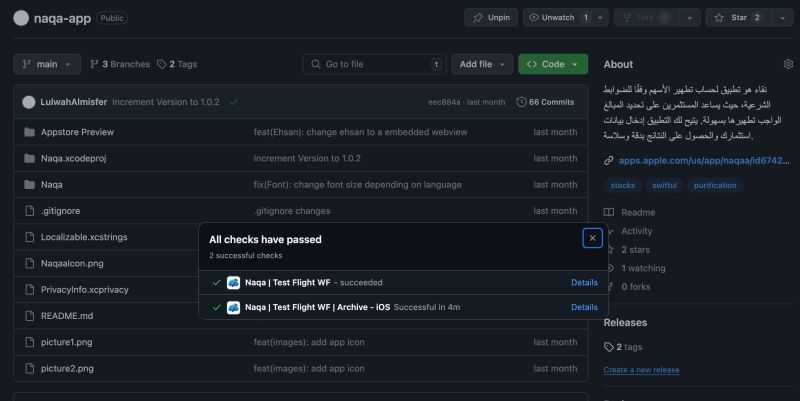Image resolution: width=800 pixels, height=401 pixels.
Task: Select the swiftui topic tag
Action: point(664,185)
